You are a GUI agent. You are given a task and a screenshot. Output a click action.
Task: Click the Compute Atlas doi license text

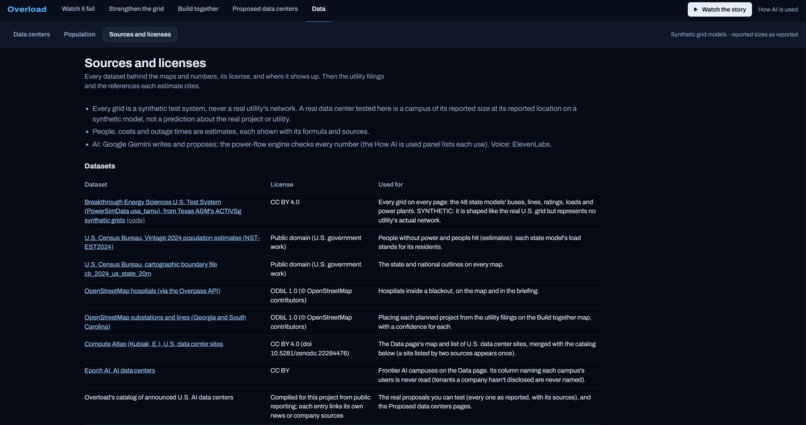(309, 348)
